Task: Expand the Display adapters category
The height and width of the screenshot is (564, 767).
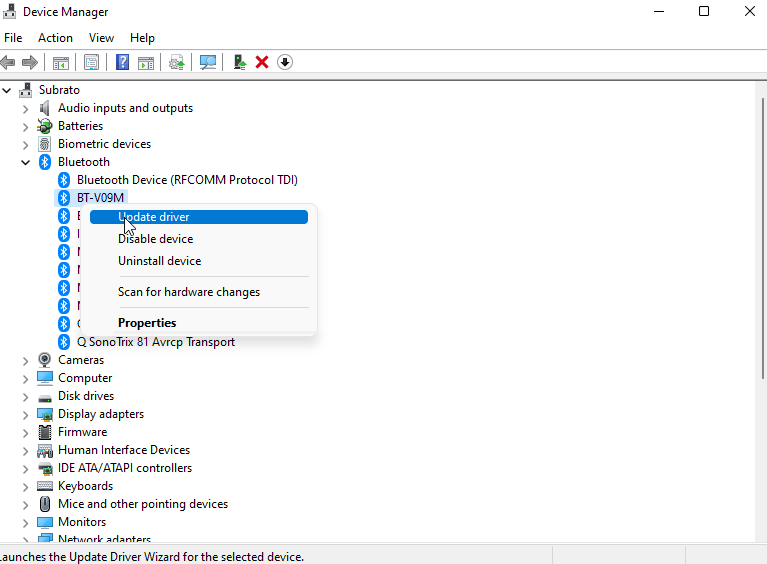Action: (26, 414)
